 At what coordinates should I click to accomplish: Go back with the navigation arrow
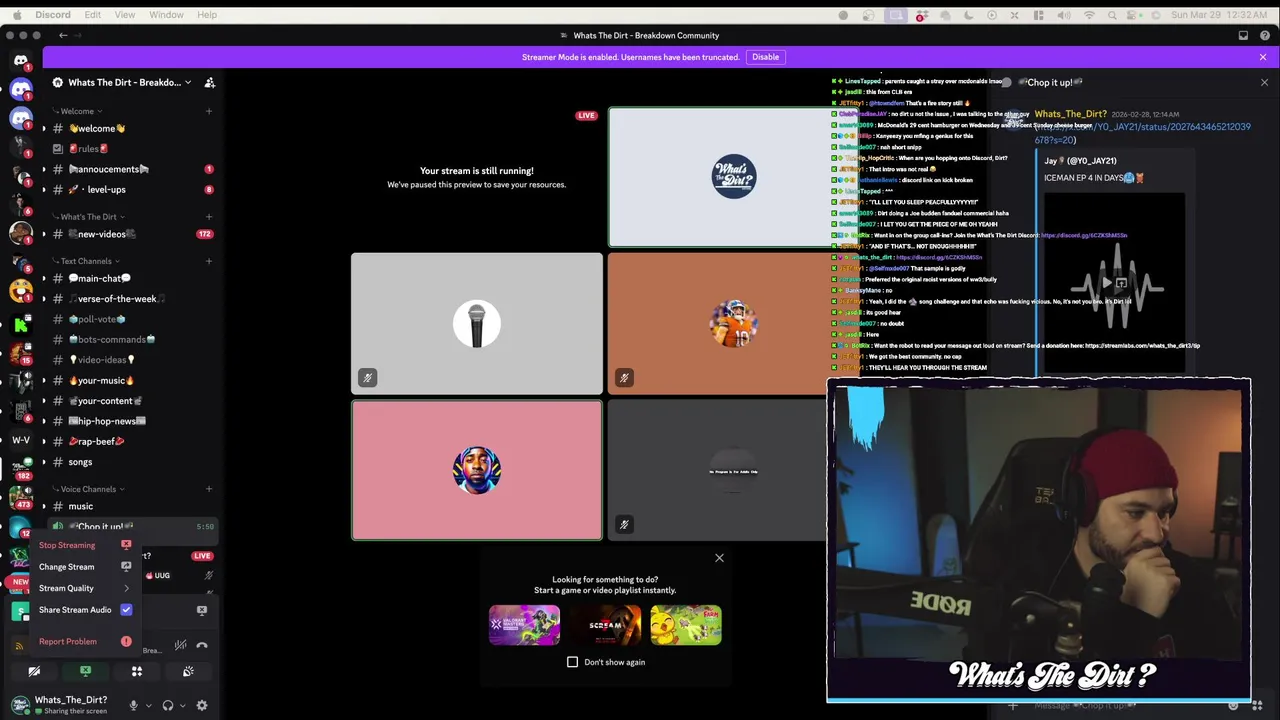63,35
